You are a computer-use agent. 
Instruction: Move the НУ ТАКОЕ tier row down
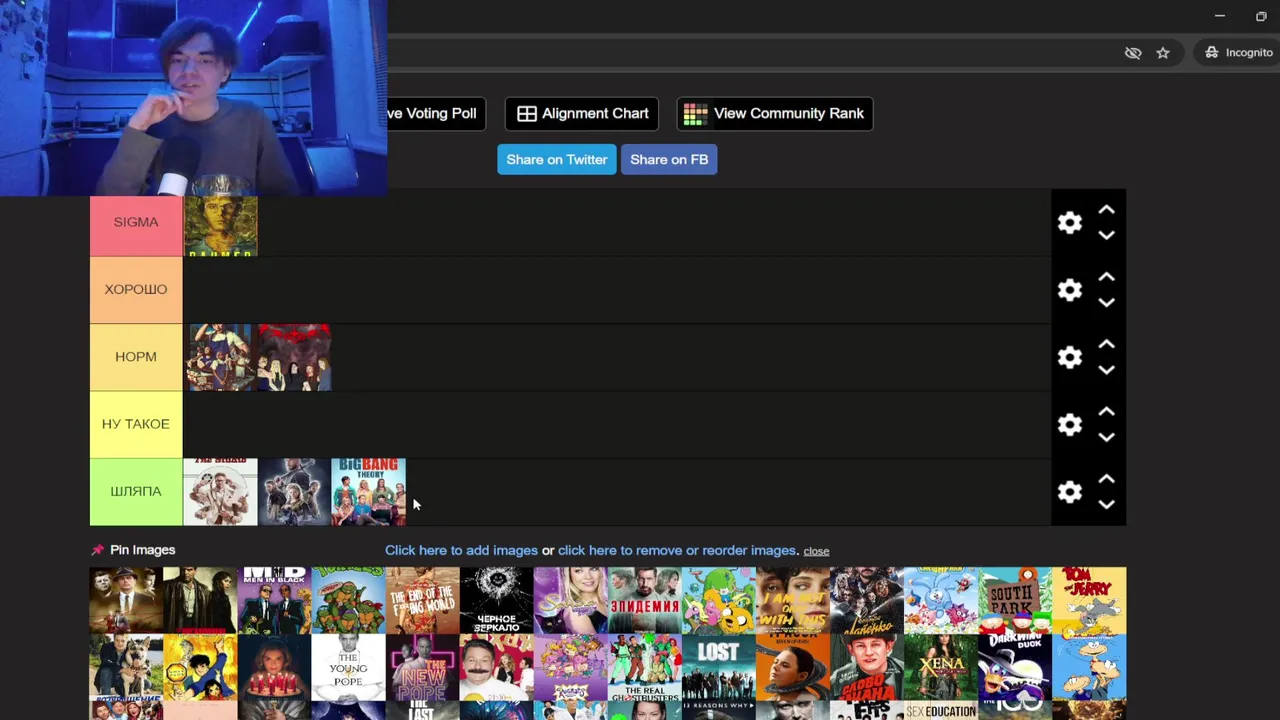1106,437
